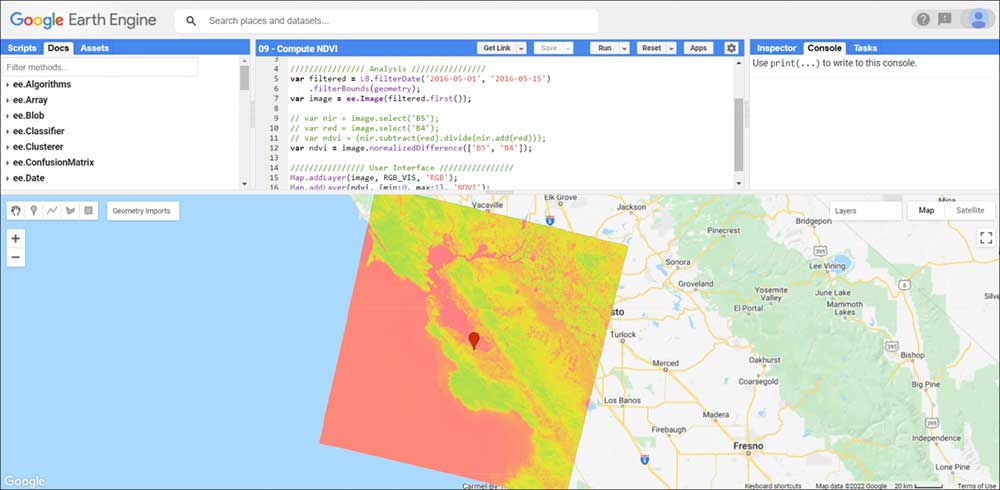
Task: Click the red geometry marker on map
Action: click(x=473, y=340)
